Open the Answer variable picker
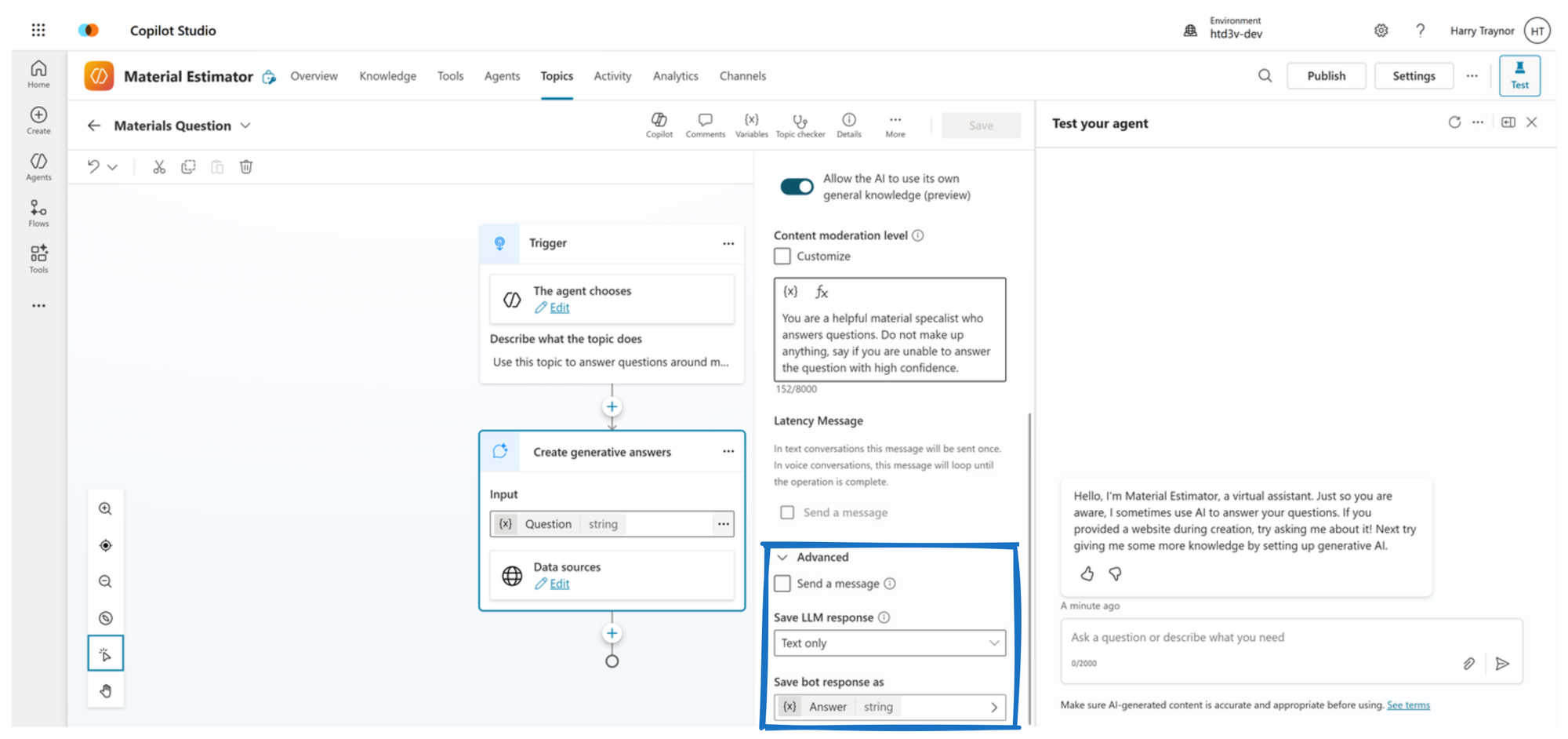 click(890, 707)
